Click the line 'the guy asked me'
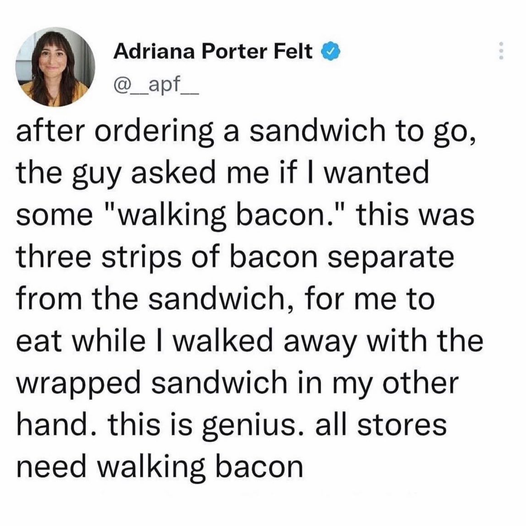 click(223, 173)
